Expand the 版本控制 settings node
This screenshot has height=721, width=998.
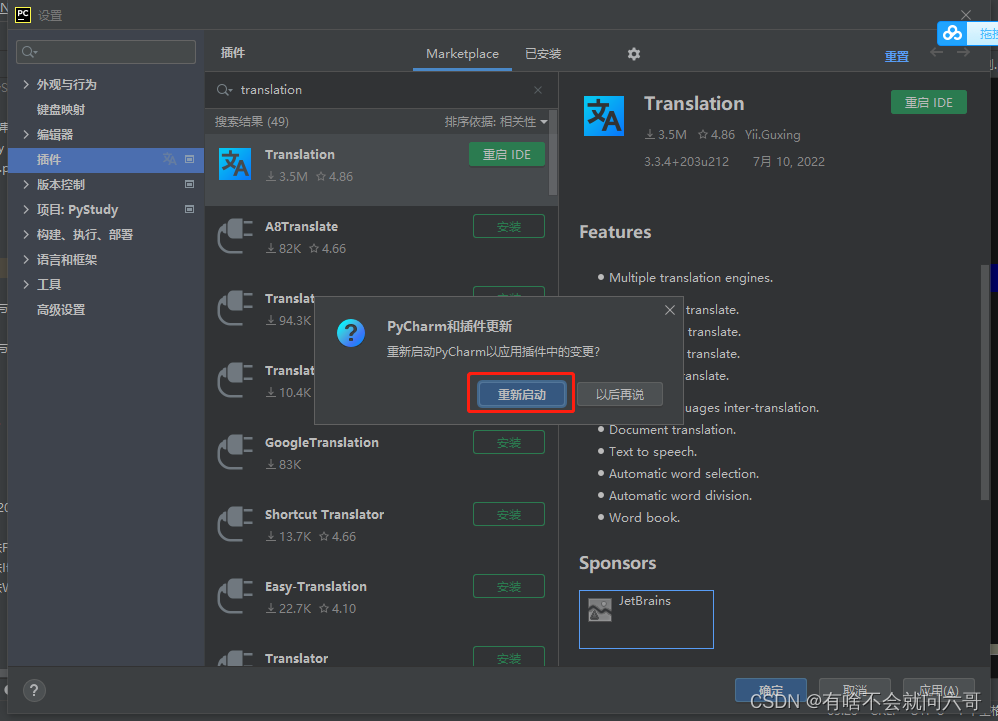[x=25, y=184]
